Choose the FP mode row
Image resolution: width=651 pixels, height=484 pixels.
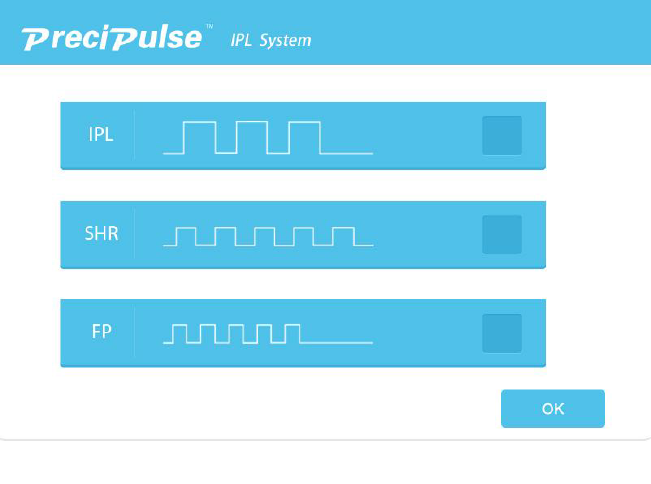(x=303, y=333)
